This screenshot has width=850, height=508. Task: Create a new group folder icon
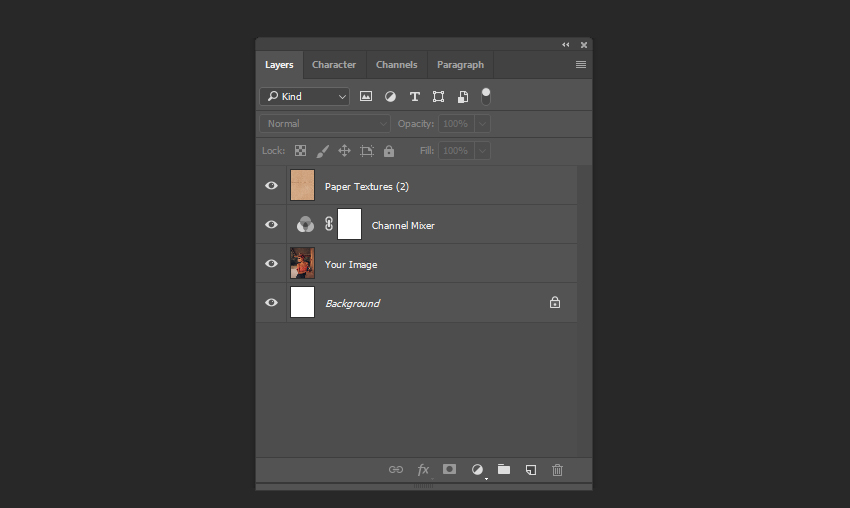pyautogui.click(x=504, y=469)
